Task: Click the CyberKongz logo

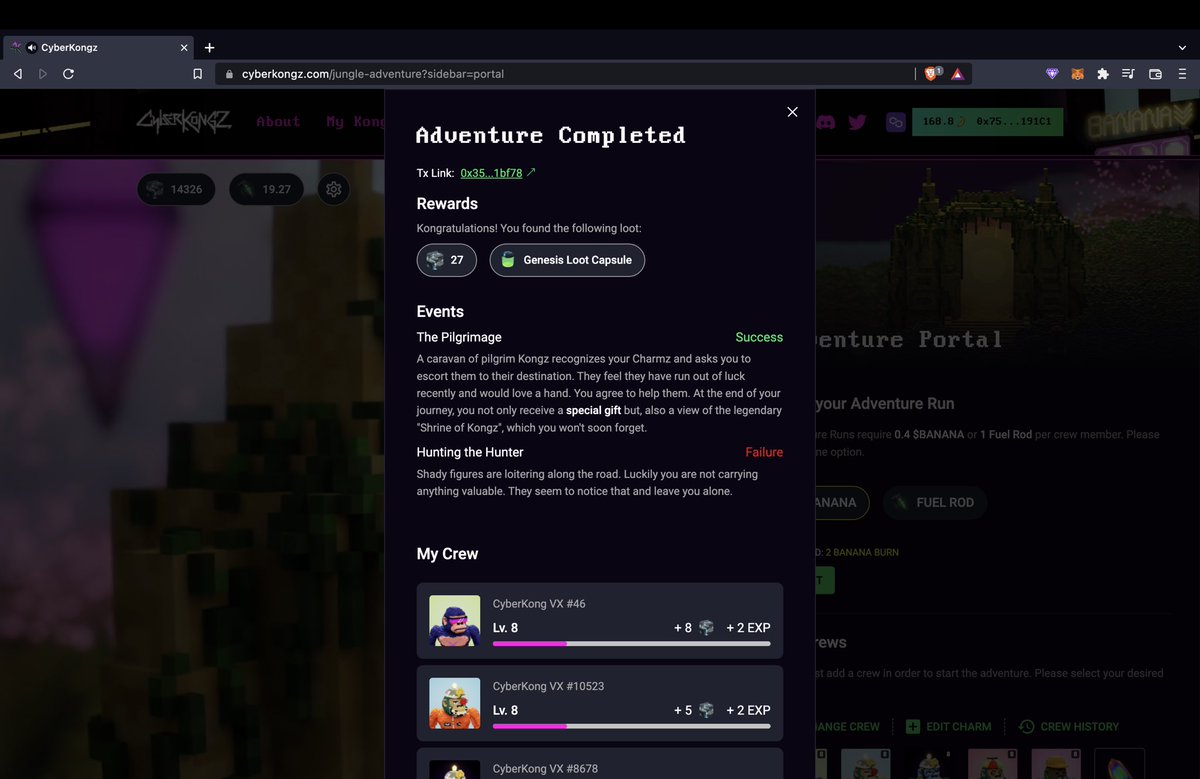Action: [184, 121]
